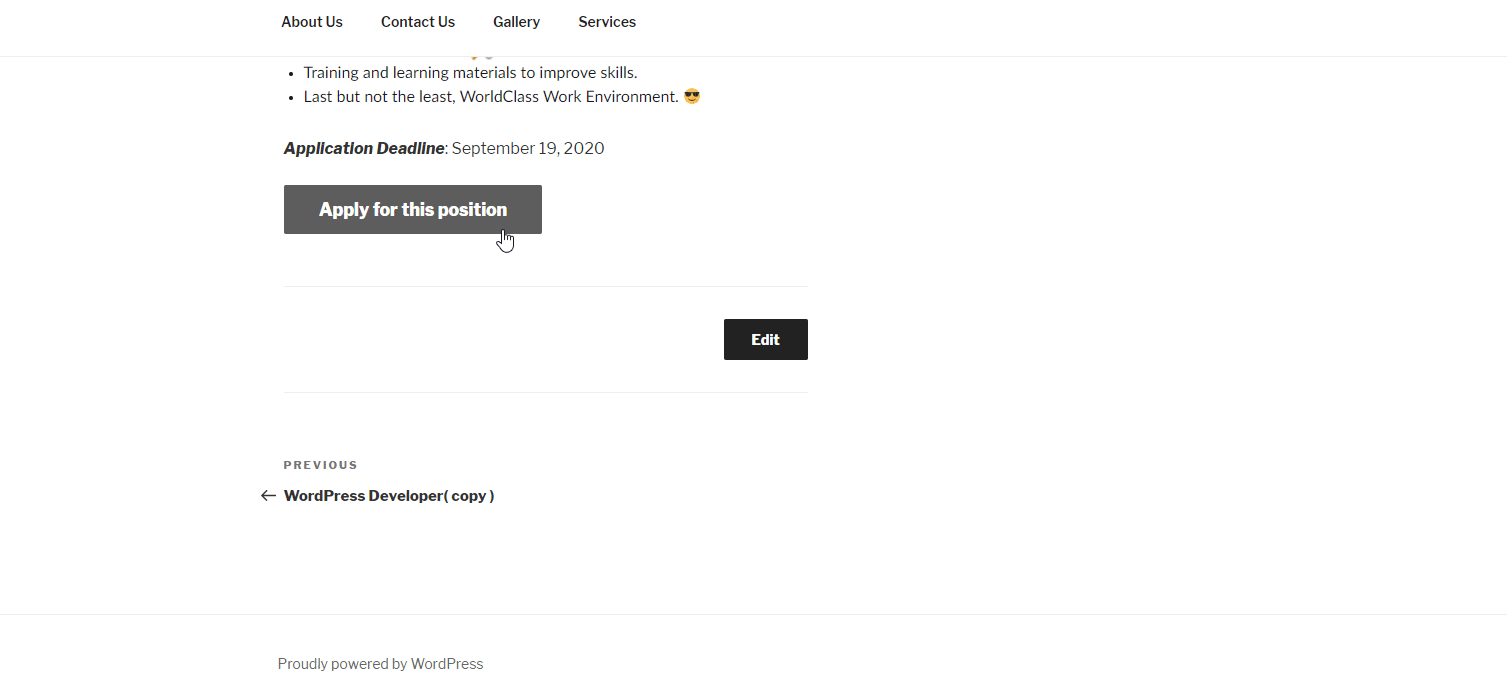Open the Services menu link

(x=607, y=22)
